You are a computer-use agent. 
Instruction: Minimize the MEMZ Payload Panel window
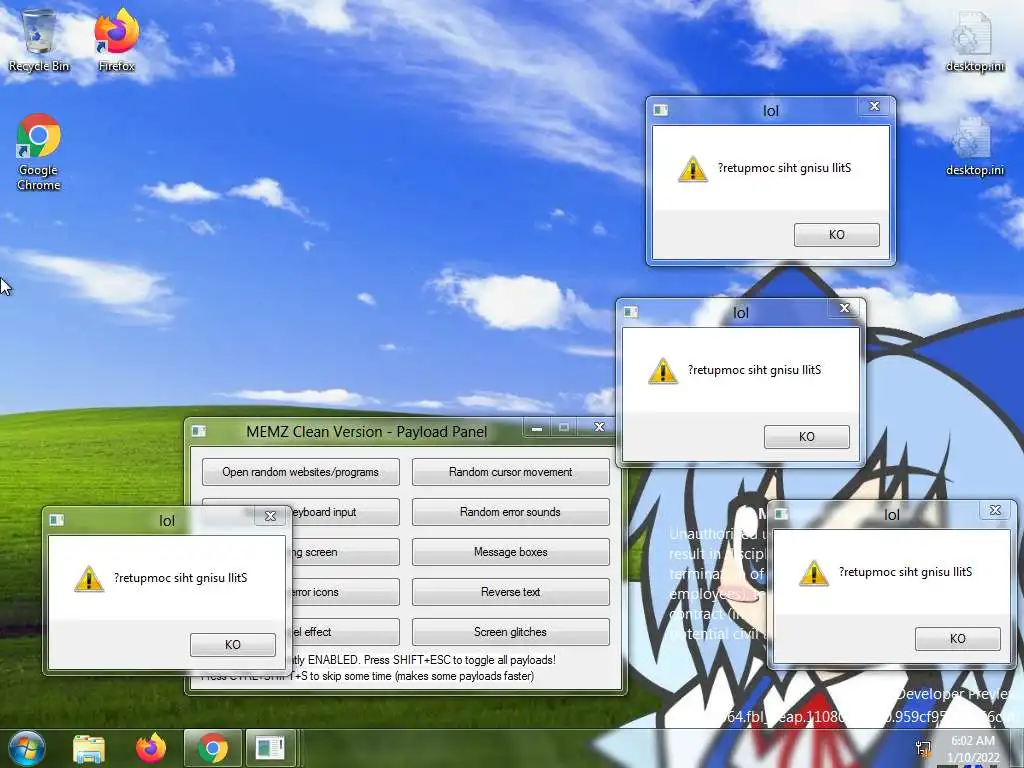537,428
